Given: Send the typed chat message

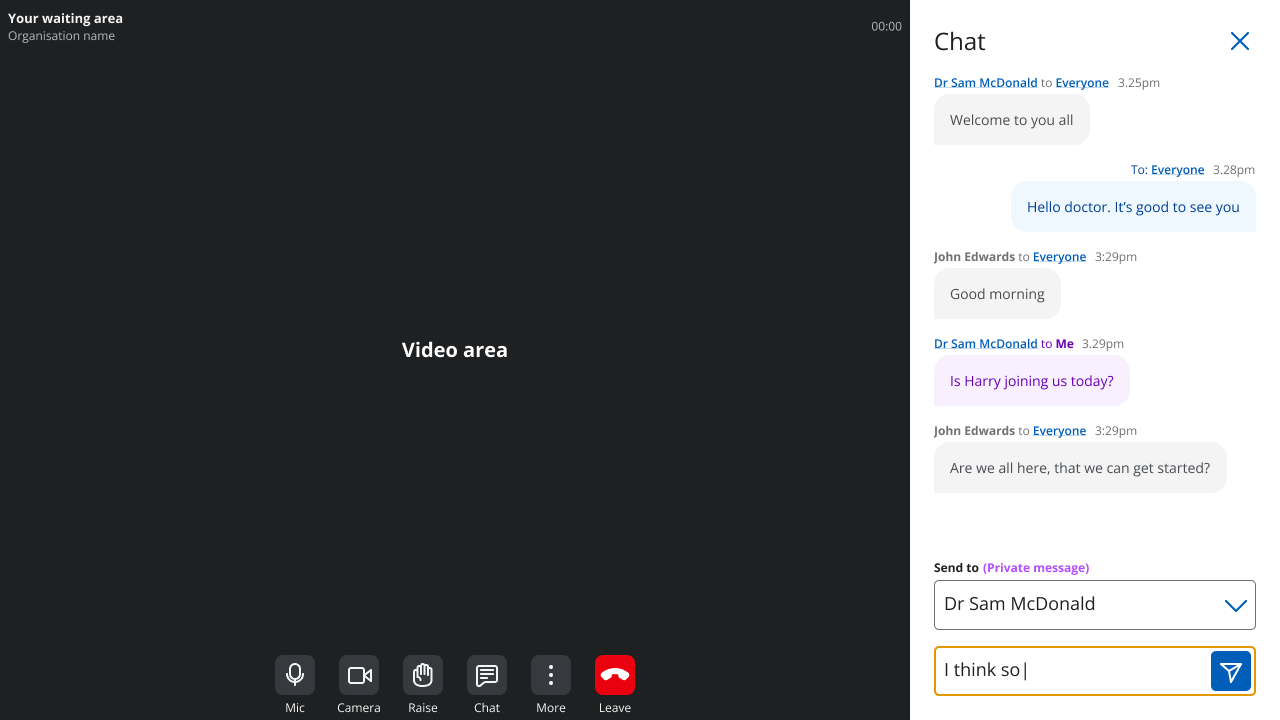Looking at the screenshot, I should tap(1231, 670).
